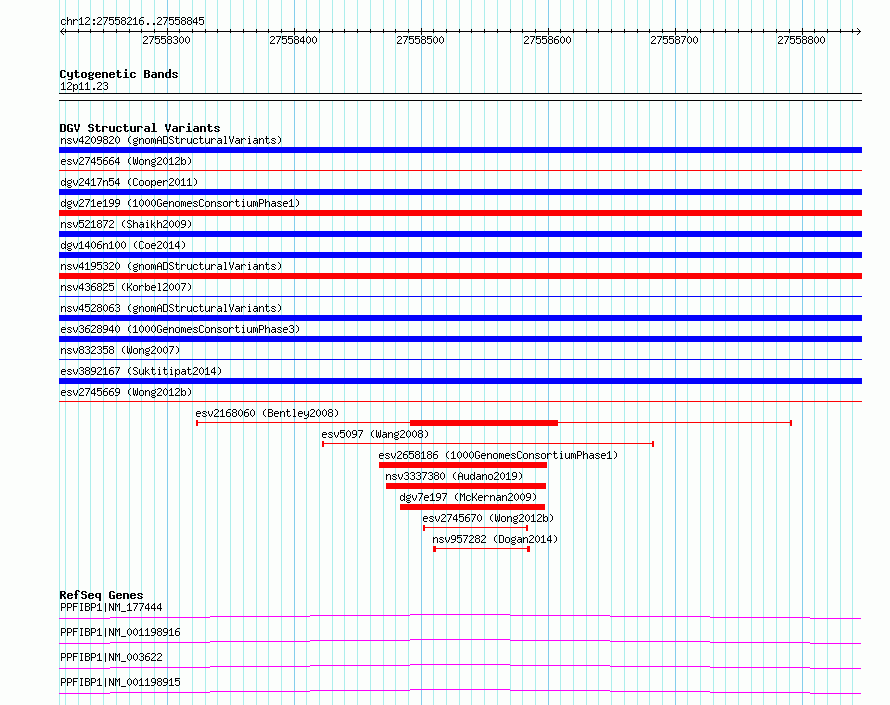Click nsv4195320 gnomAD red variant bar
The width and height of the screenshot is (890, 705).
pyautogui.click(x=460, y=276)
